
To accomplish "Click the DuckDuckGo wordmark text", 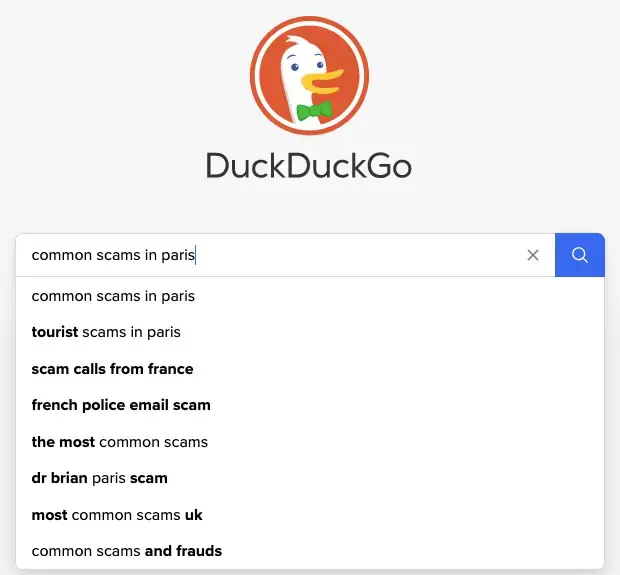I will point(309,166).
